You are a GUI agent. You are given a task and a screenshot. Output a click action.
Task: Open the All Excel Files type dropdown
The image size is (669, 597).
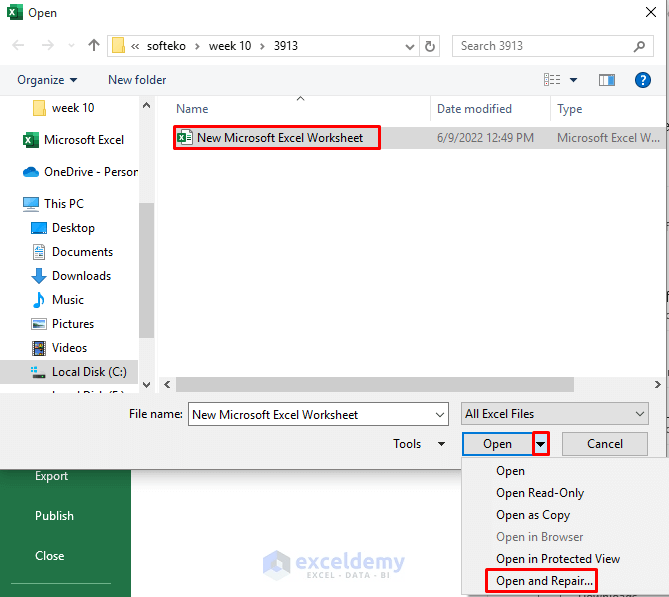pos(555,414)
